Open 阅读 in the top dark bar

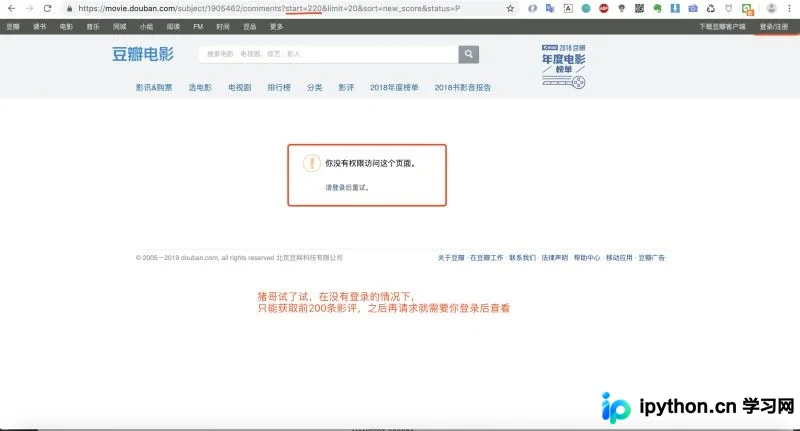tap(173, 27)
